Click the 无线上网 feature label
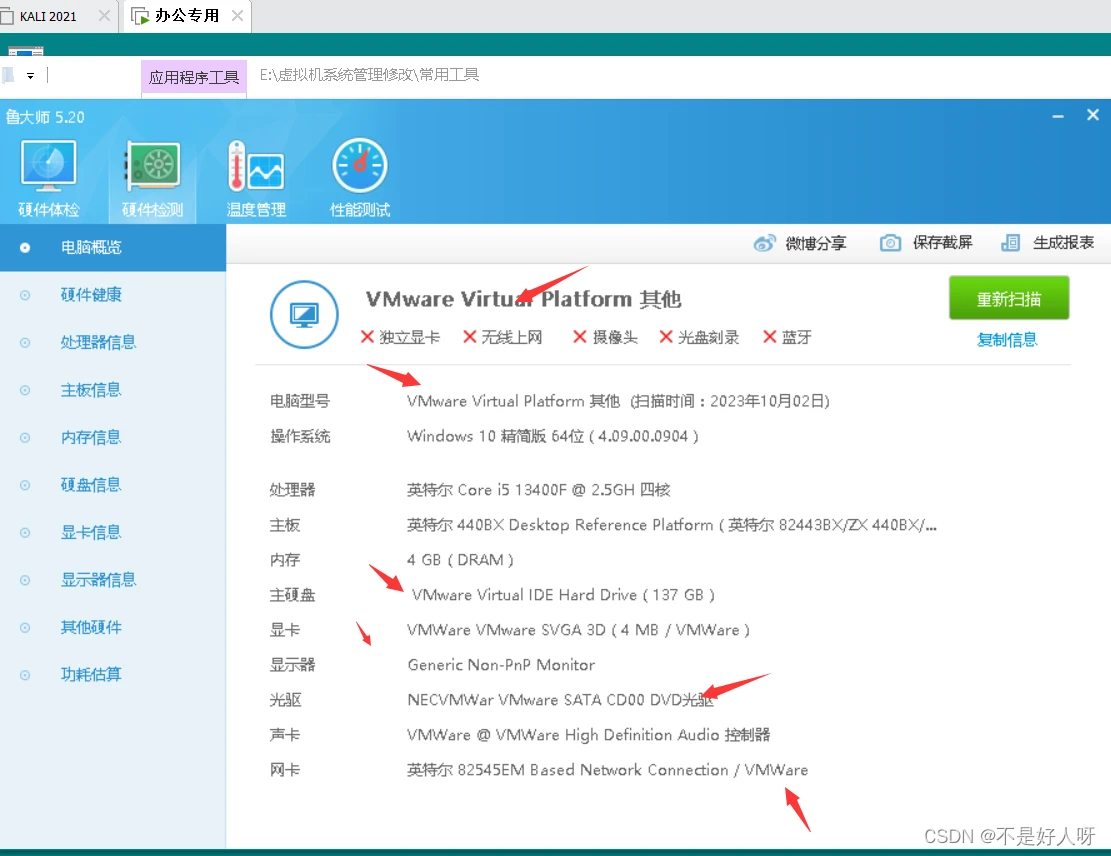1111x856 pixels. [512, 337]
